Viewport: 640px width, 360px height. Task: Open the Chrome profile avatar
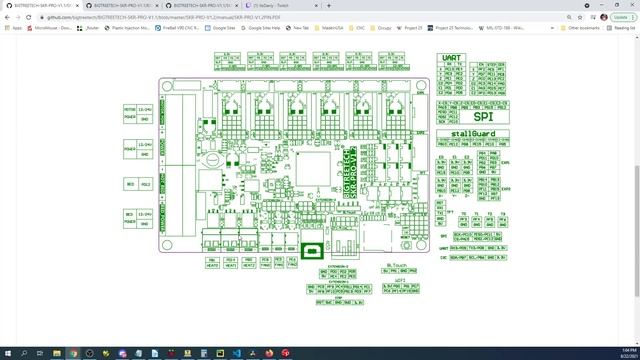pyautogui.click(x=604, y=18)
